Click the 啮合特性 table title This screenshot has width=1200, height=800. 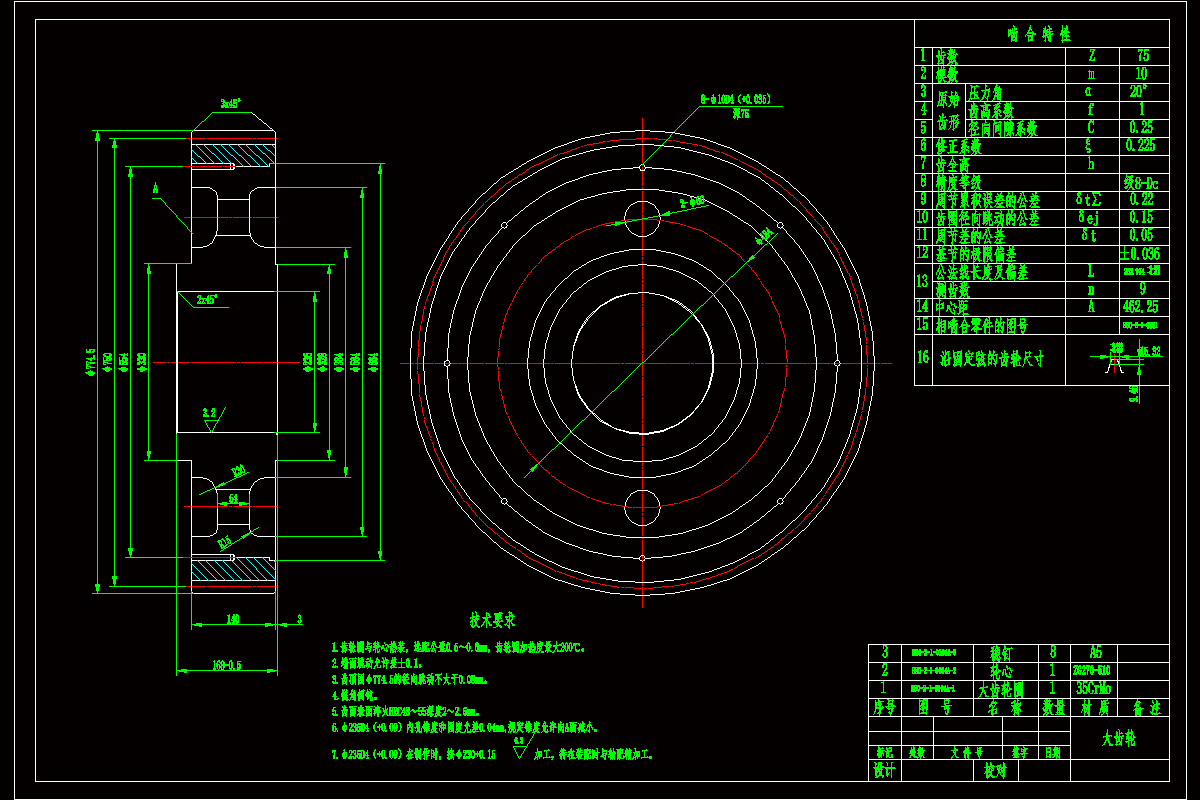pos(1040,33)
